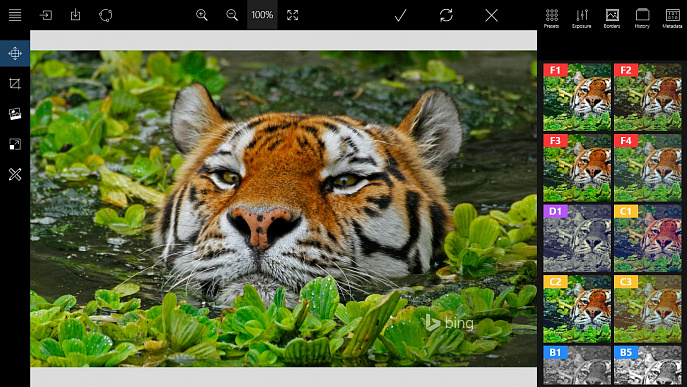
Task: Open the Presets panel
Action: click(552, 18)
